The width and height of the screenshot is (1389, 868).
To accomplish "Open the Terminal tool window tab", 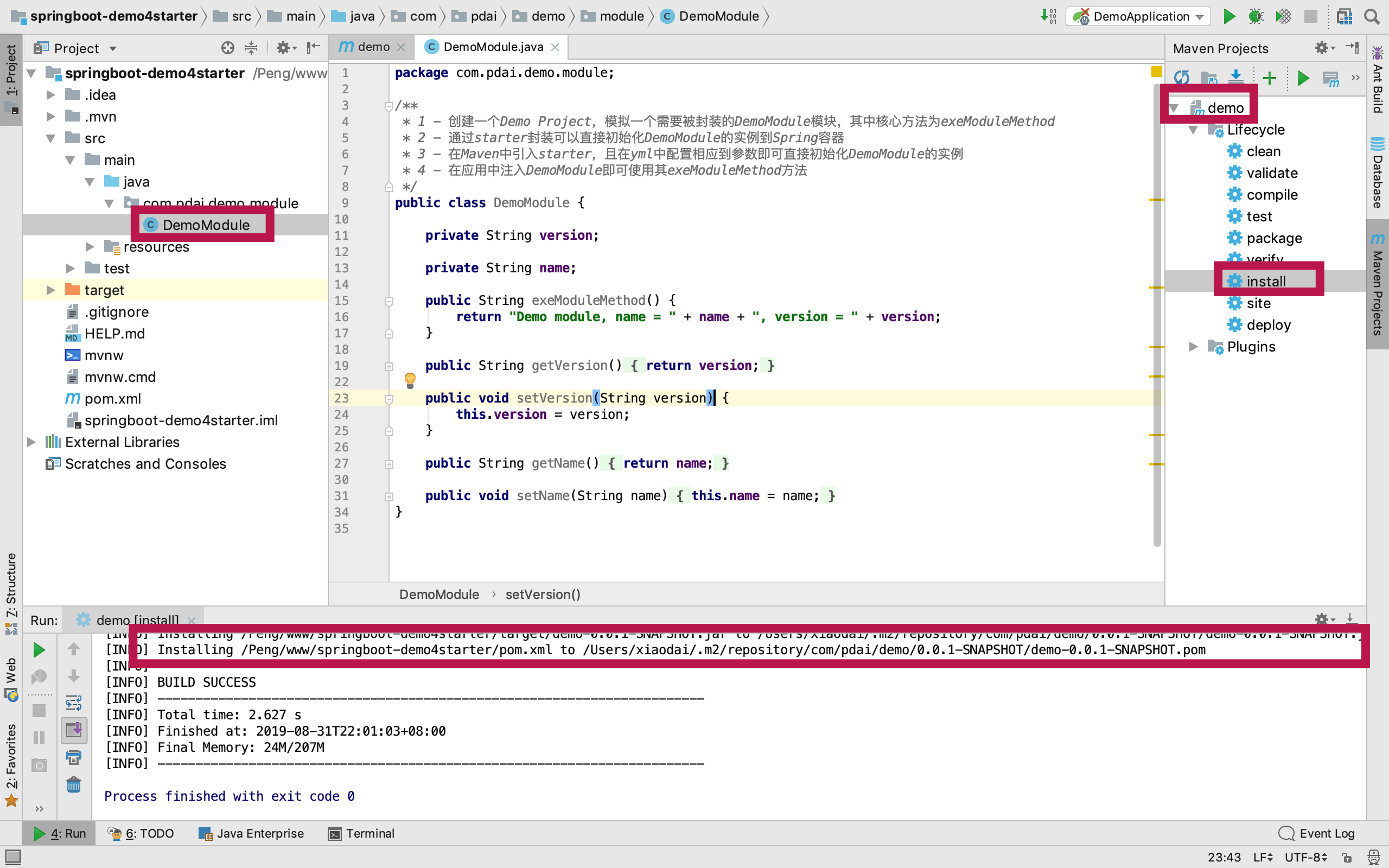I will coord(361,834).
